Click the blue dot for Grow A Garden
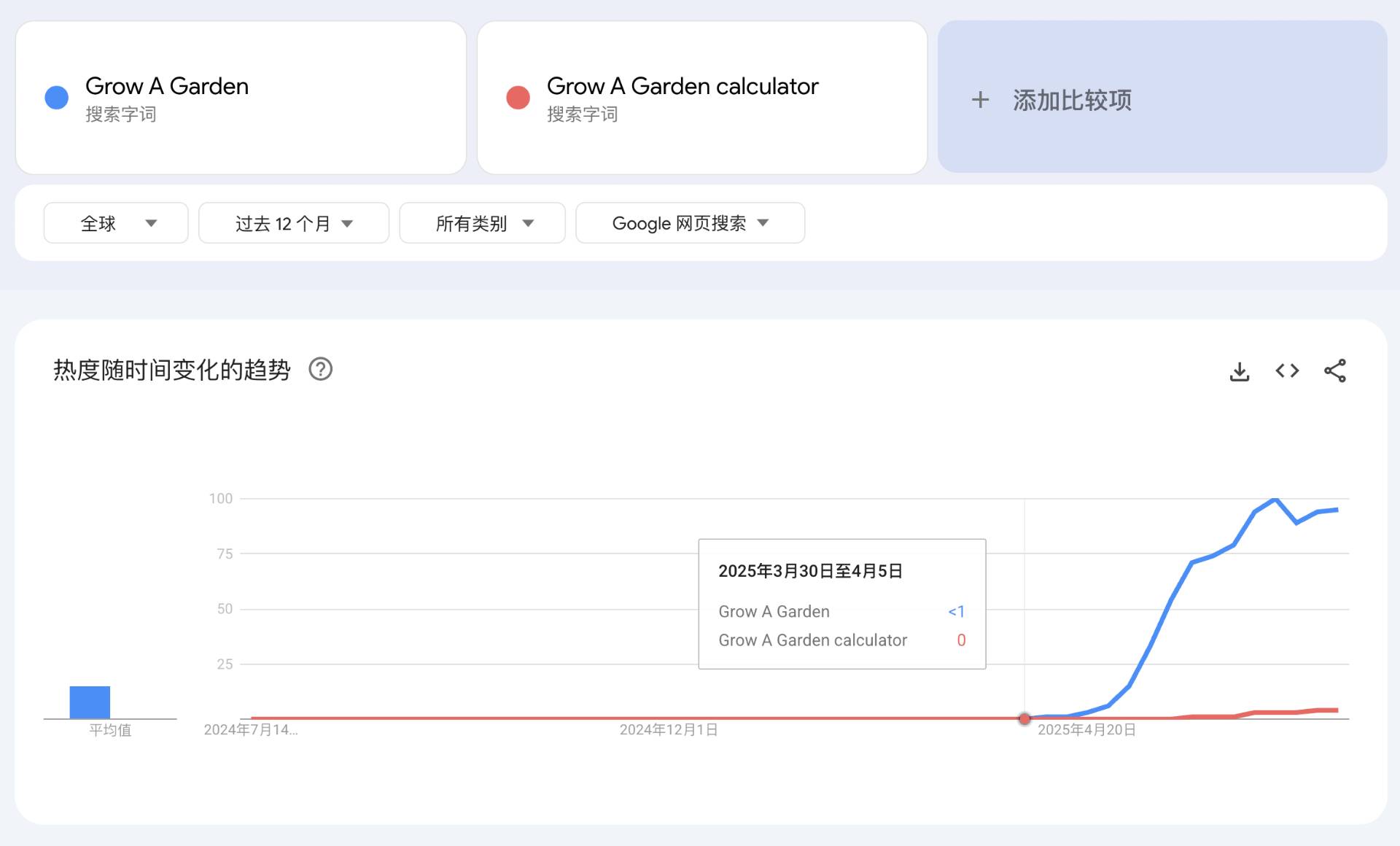The width and height of the screenshot is (1400, 846). (56, 97)
